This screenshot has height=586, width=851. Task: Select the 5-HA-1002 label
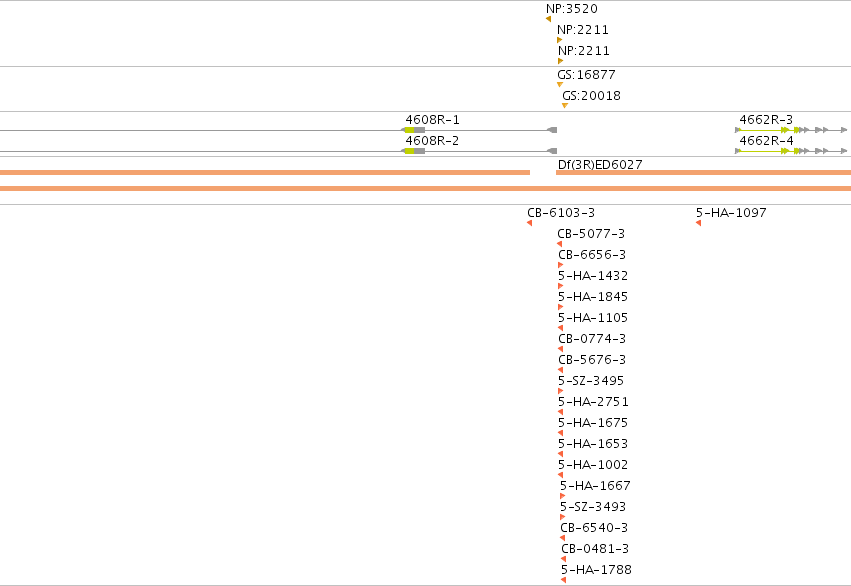(x=593, y=465)
